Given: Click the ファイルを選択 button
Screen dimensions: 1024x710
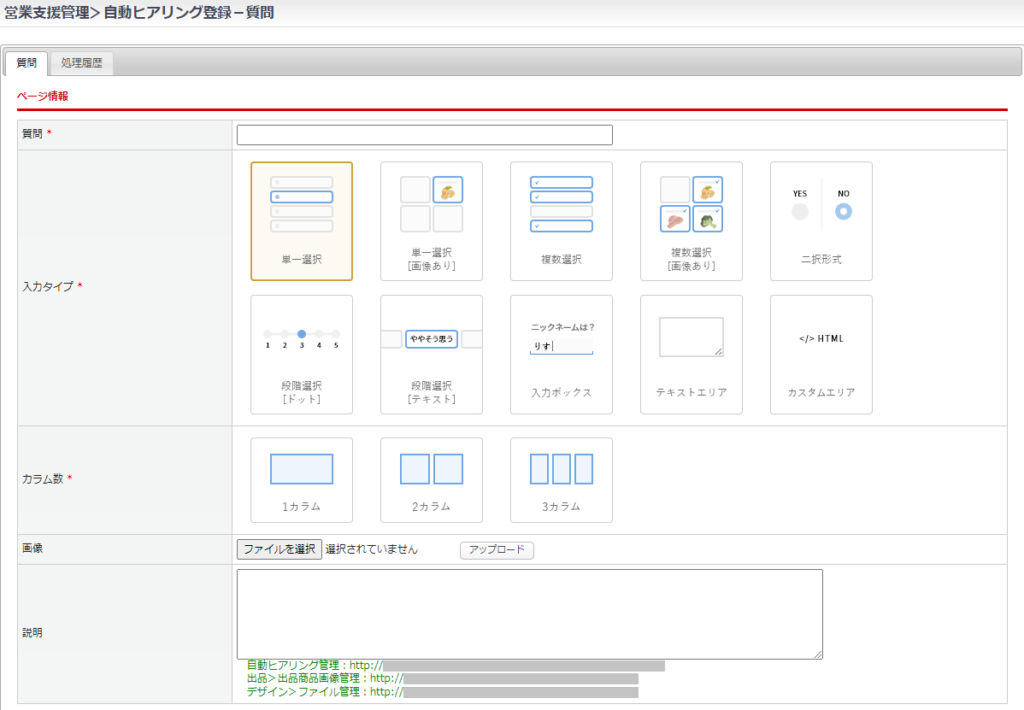Looking at the screenshot, I should point(279,549).
